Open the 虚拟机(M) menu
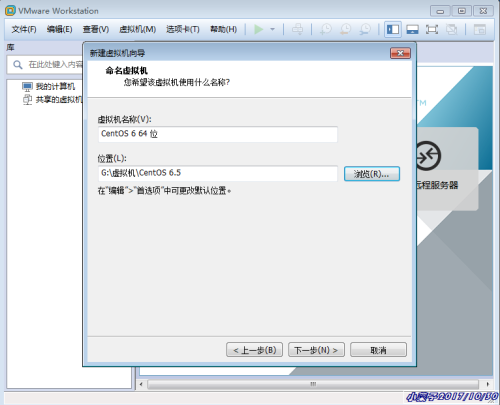 pyautogui.click(x=137, y=29)
